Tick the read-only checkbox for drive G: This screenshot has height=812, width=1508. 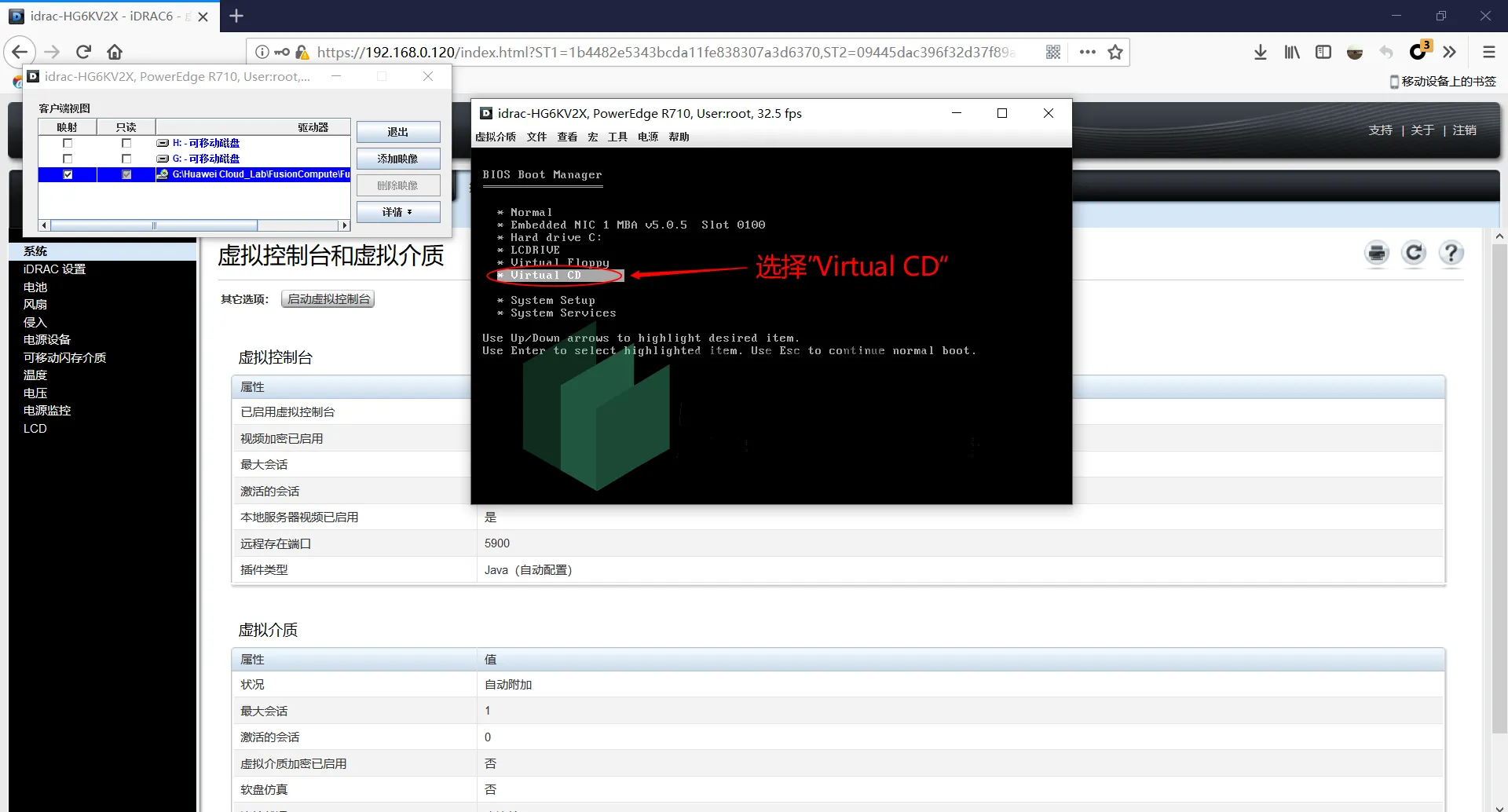[126, 159]
